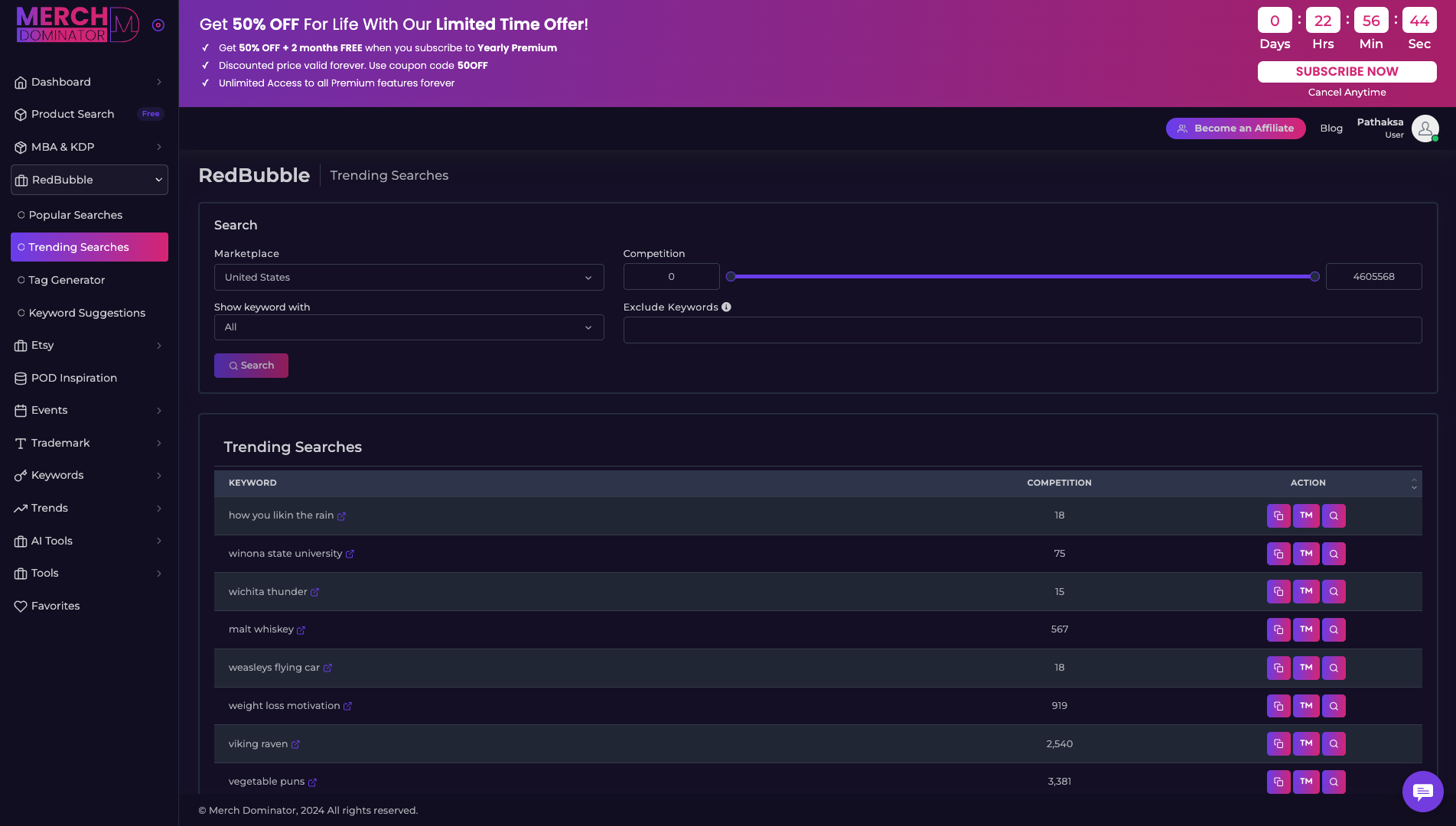Open external link icon beside 'wichita thunder'
Image resolution: width=1456 pixels, height=826 pixels.
click(x=314, y=593)
